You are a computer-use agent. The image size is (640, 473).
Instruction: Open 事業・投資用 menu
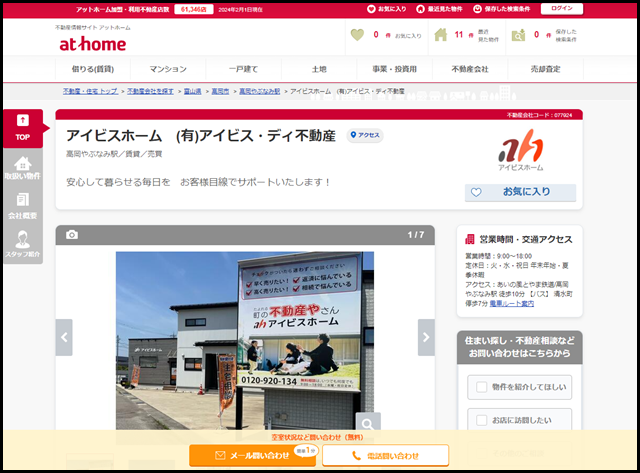tap(394, 69)
